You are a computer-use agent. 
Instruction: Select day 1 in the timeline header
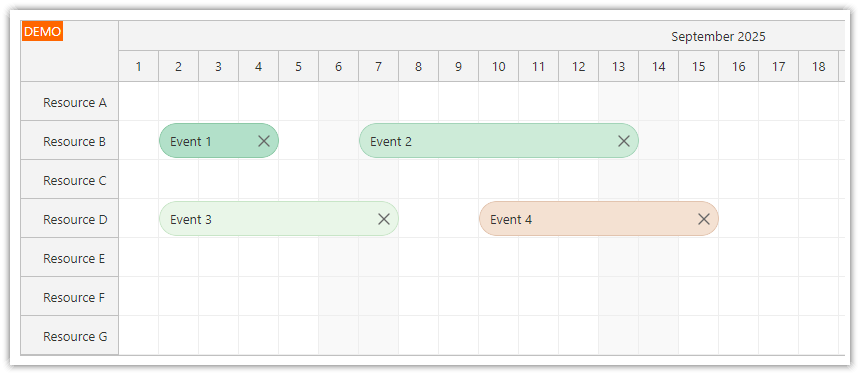pyautogui.click(x=139, y=66)
